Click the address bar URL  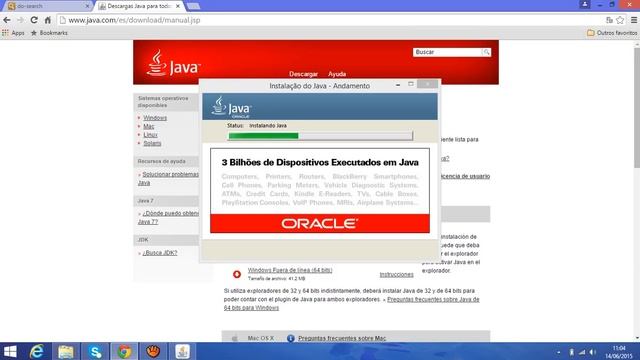[134, 20]
